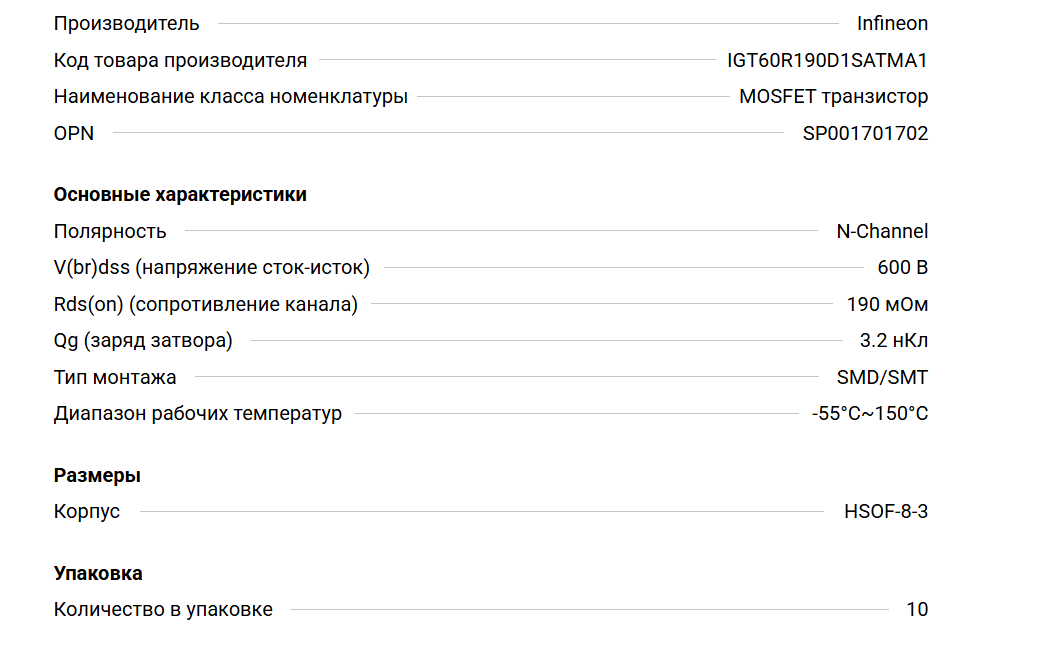Click the "Упаковка" section heading
Screen dimensions: 1059x648
tap(98, 574)
